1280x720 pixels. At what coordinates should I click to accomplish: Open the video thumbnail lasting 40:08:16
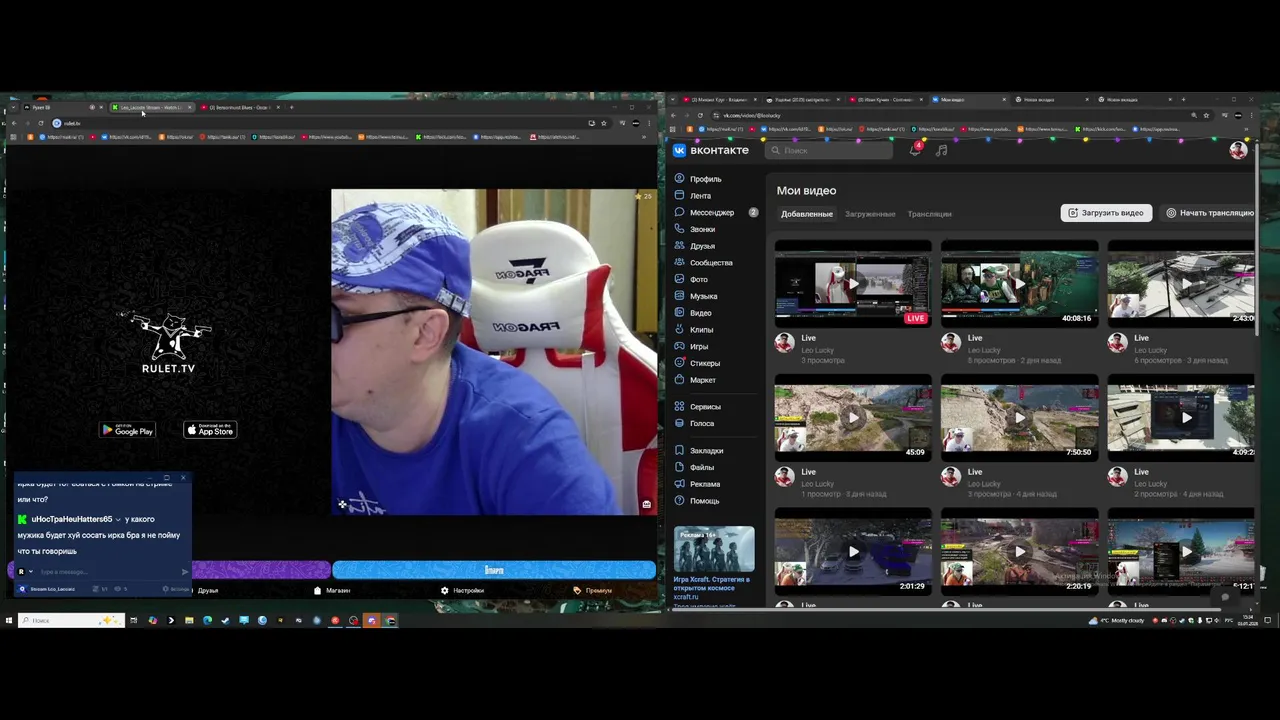click(x=1019, y=283)
